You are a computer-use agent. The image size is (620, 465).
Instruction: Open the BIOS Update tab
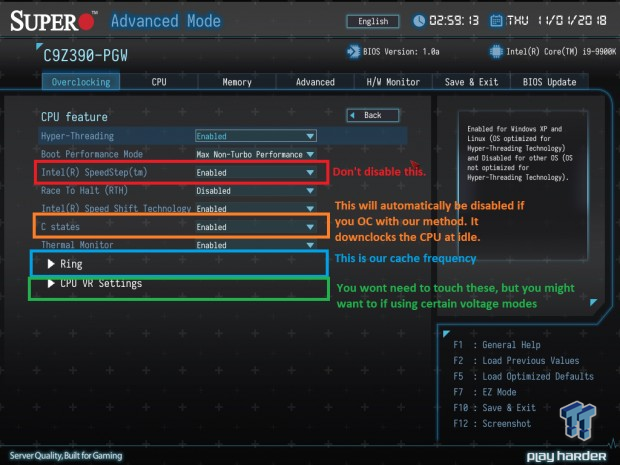549,82
